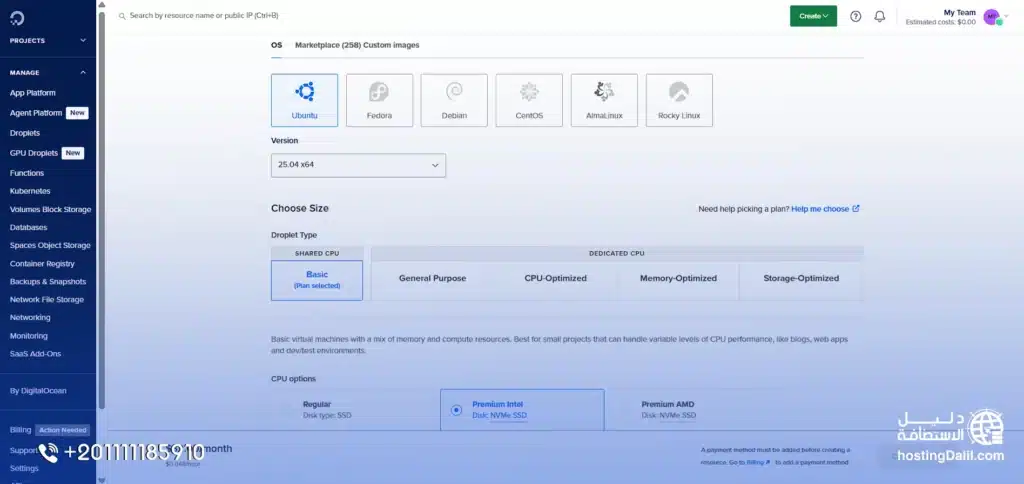This screenshot has width=1024, height=484.
Task: Open Volumes Block Storage
Action: pos(50,210)
